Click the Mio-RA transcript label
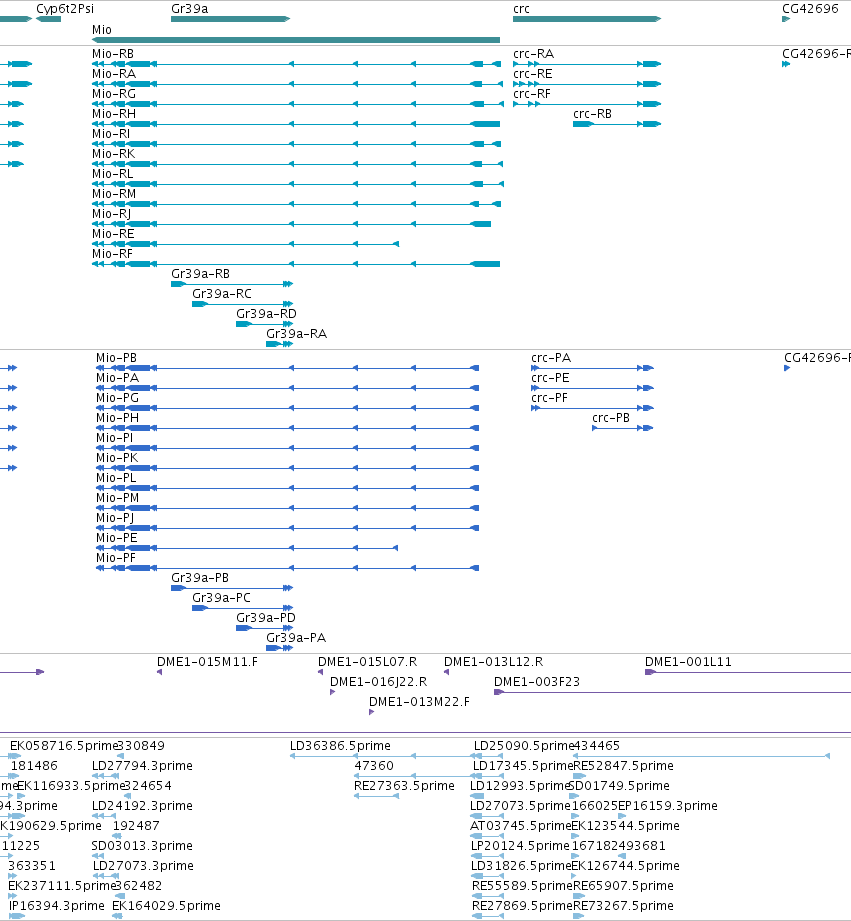Viewport: 851px width, 921px height. [x=114, y=73]
